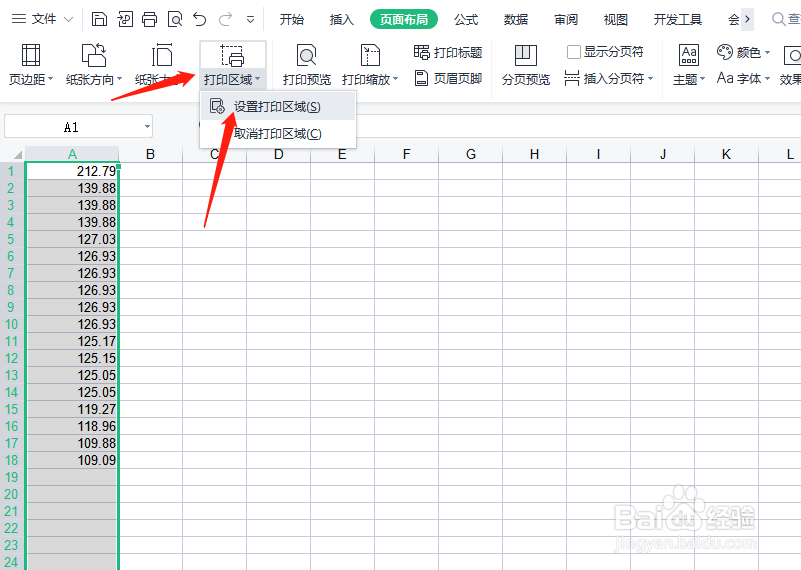Click the 纸张方向 orientation icon
The width and height of the screenshot is (801, 570).
[94, 55]
